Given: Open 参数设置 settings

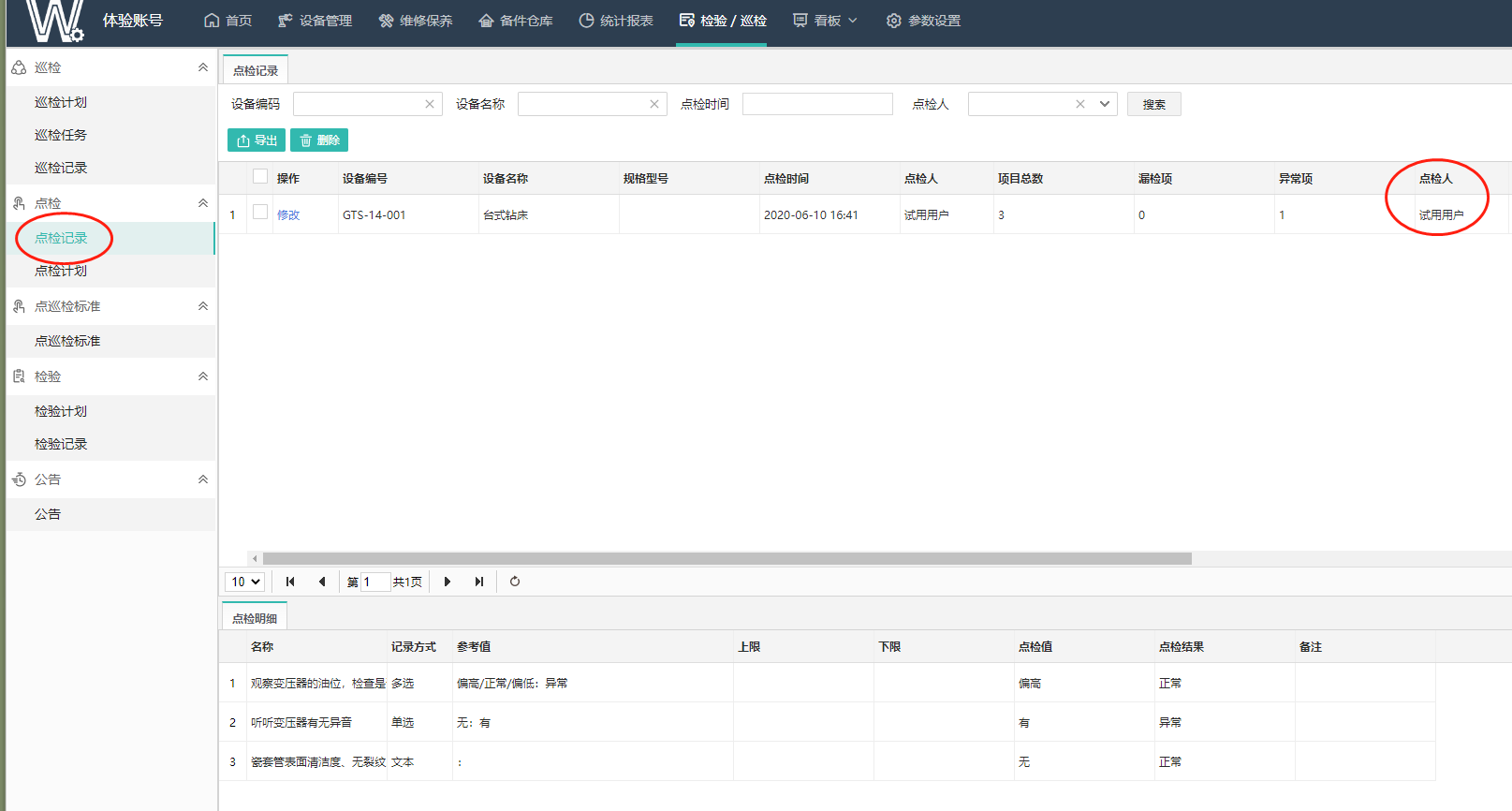Looking at the screenshot, I should coord(923,21).
